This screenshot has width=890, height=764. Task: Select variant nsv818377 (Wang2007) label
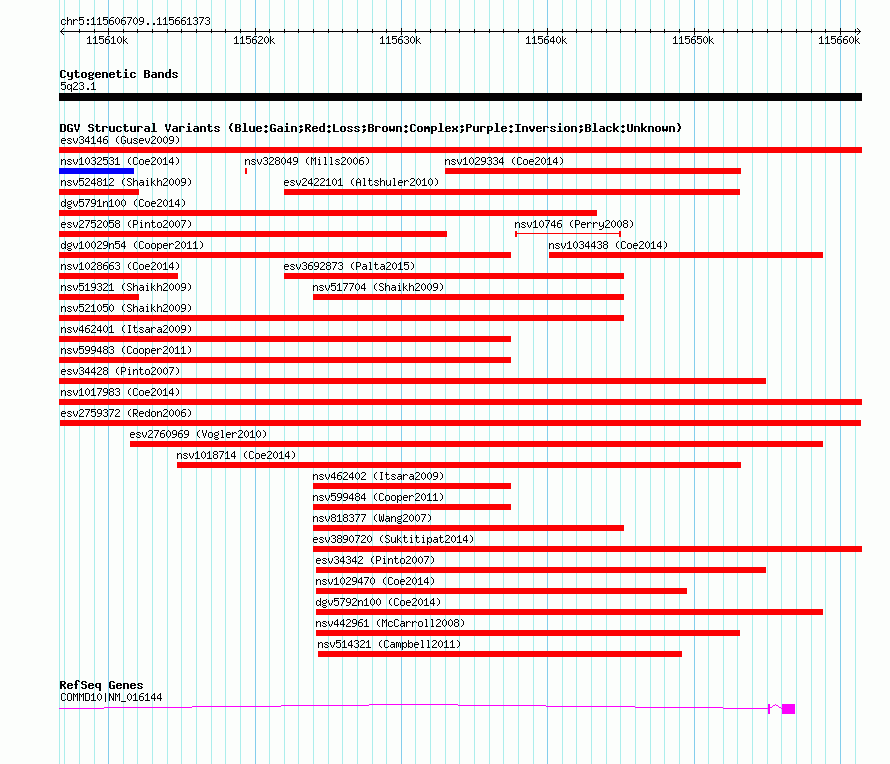click(x=372, y=518)
